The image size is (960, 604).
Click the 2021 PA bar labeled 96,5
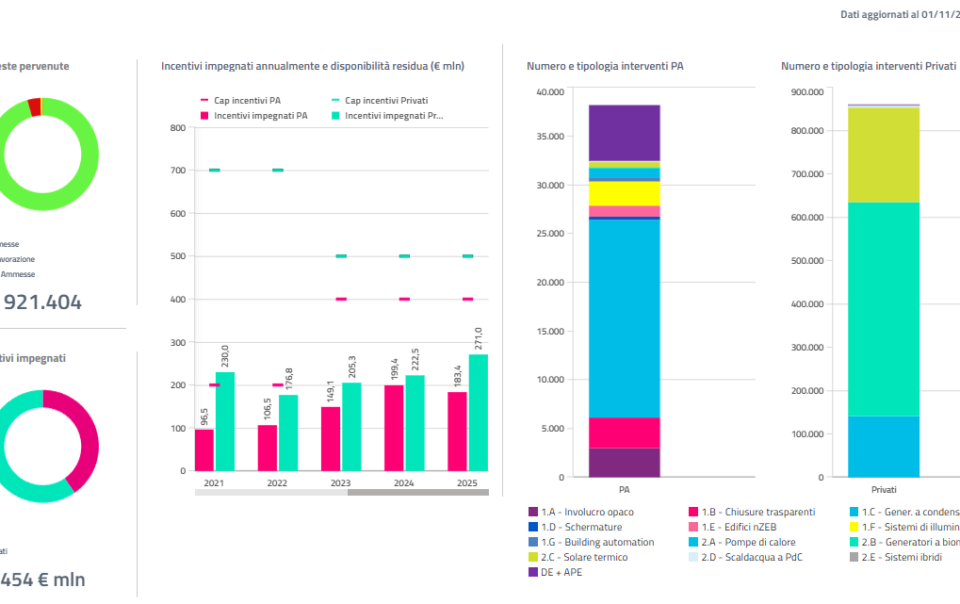[204, 450]
